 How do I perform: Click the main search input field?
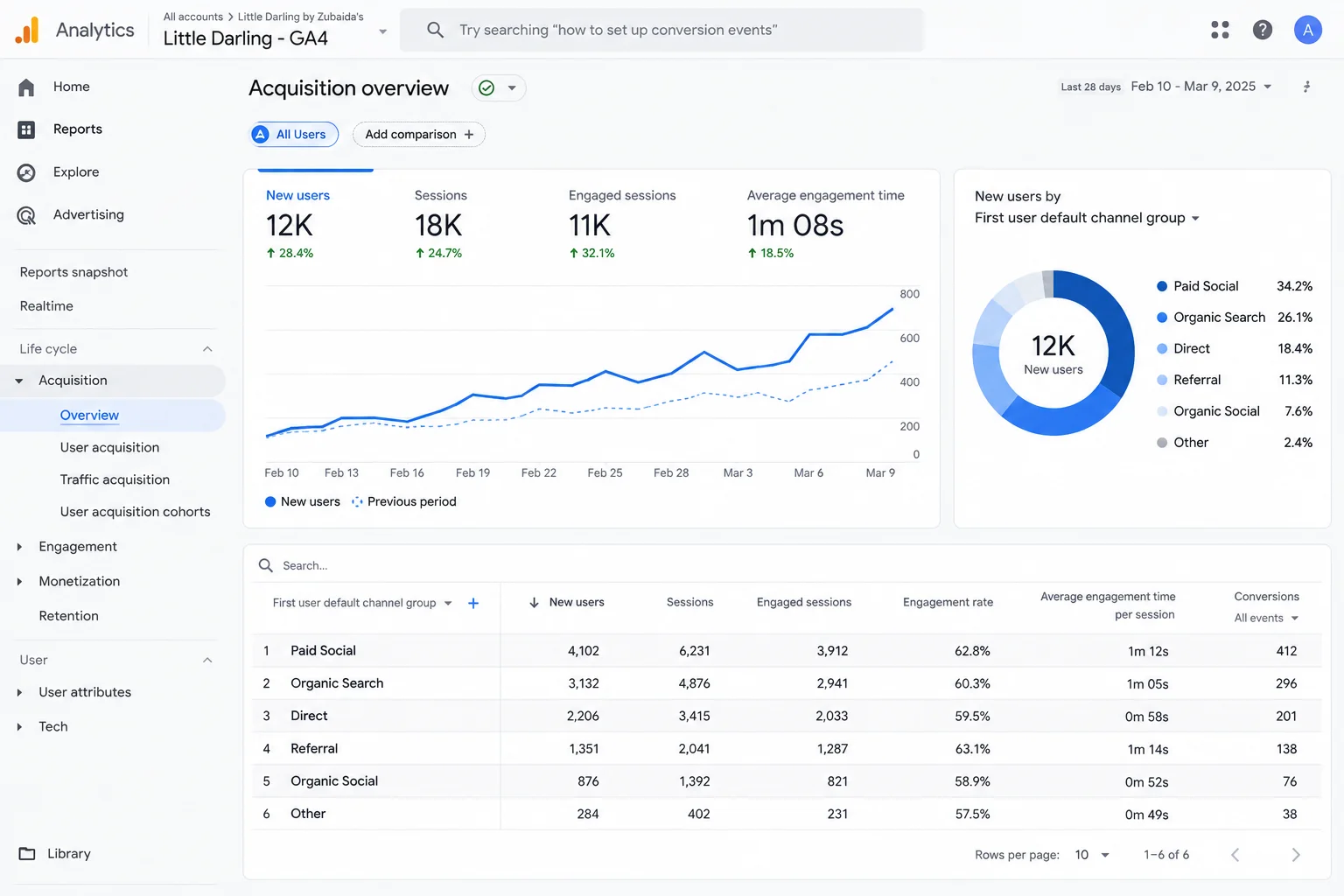[x=661, y=30]
